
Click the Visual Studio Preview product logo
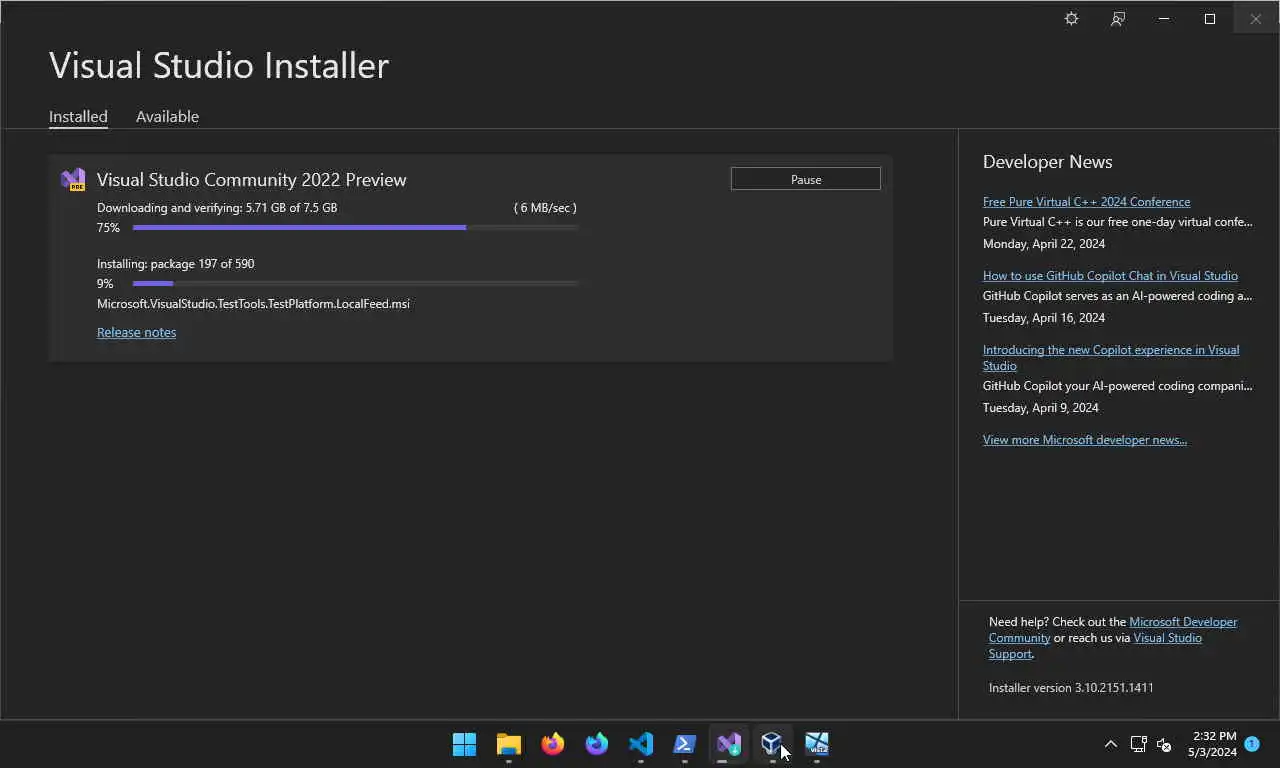[73, 180]
